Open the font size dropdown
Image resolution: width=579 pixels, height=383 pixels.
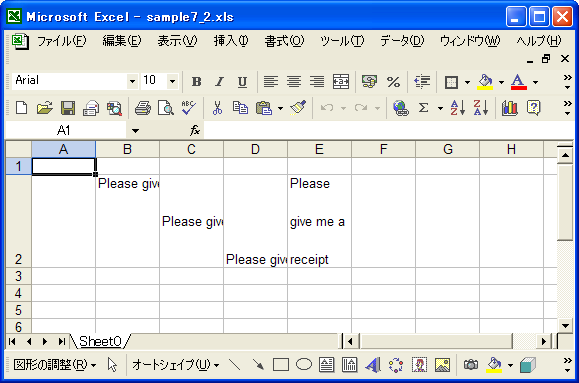click(172, 81)
